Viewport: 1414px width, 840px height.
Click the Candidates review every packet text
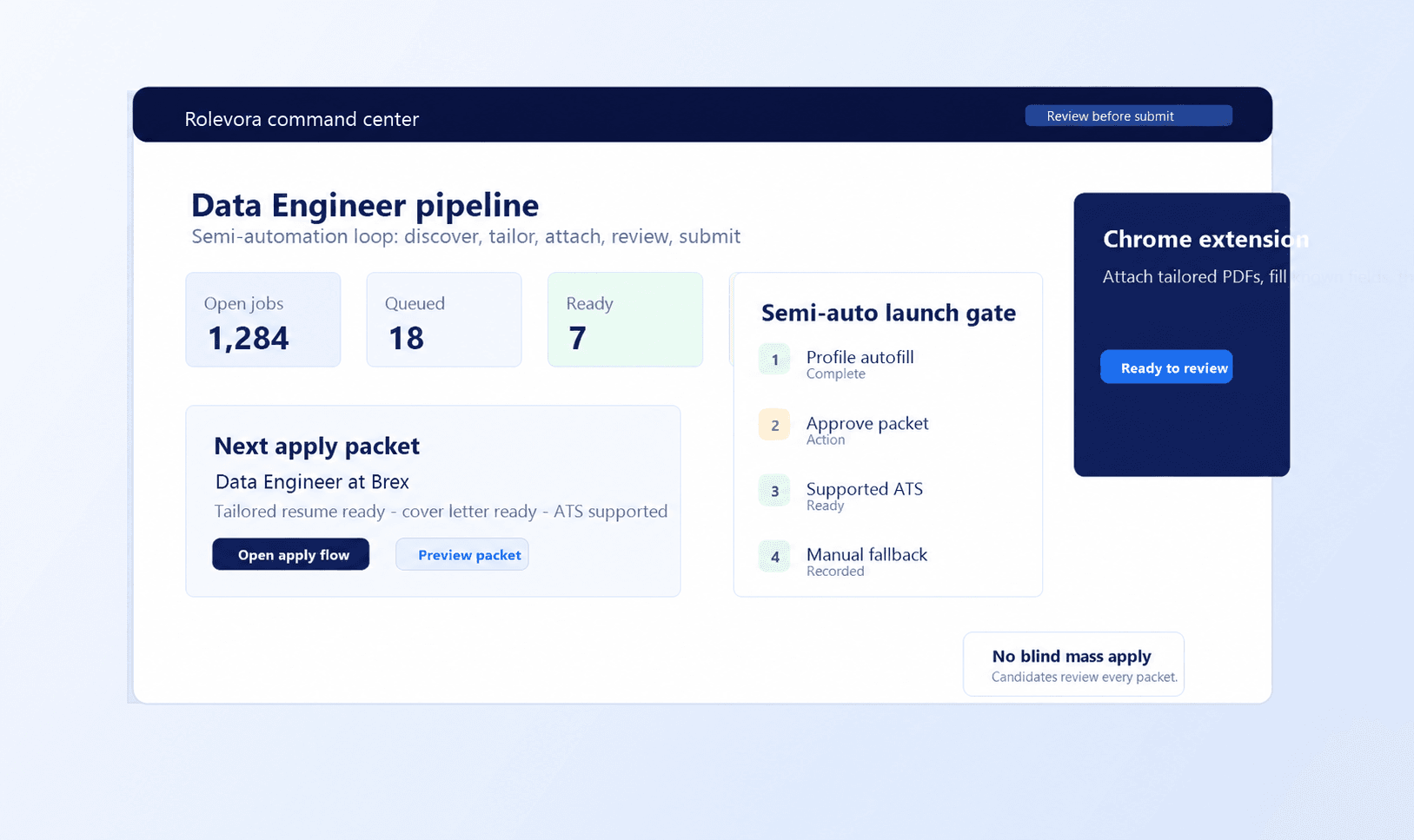coord(1085,678)
